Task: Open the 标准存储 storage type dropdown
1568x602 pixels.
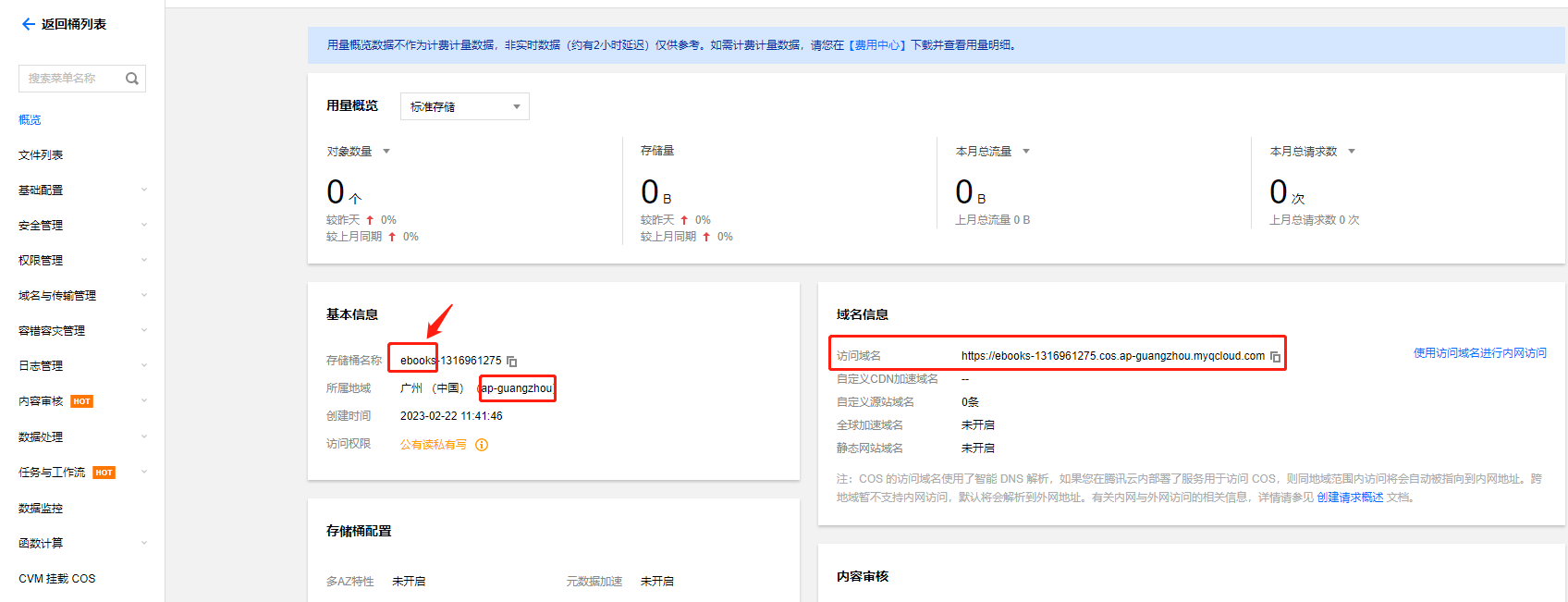Action: (464, 106)
